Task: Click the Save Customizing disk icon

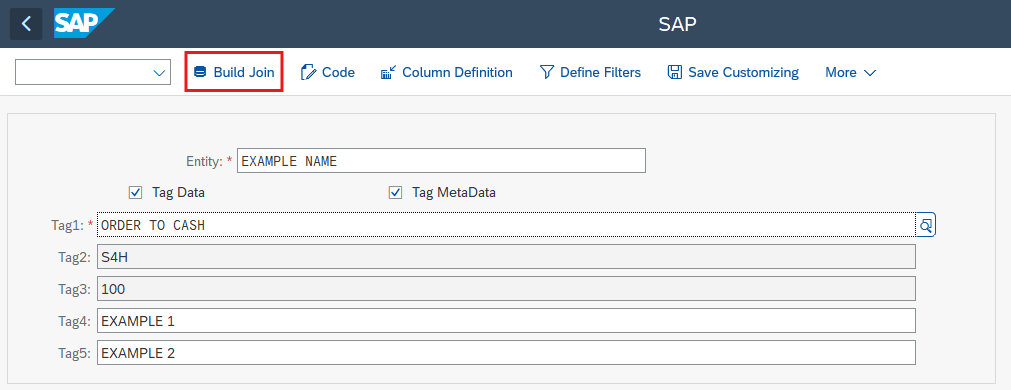Action: coord(674,72)
